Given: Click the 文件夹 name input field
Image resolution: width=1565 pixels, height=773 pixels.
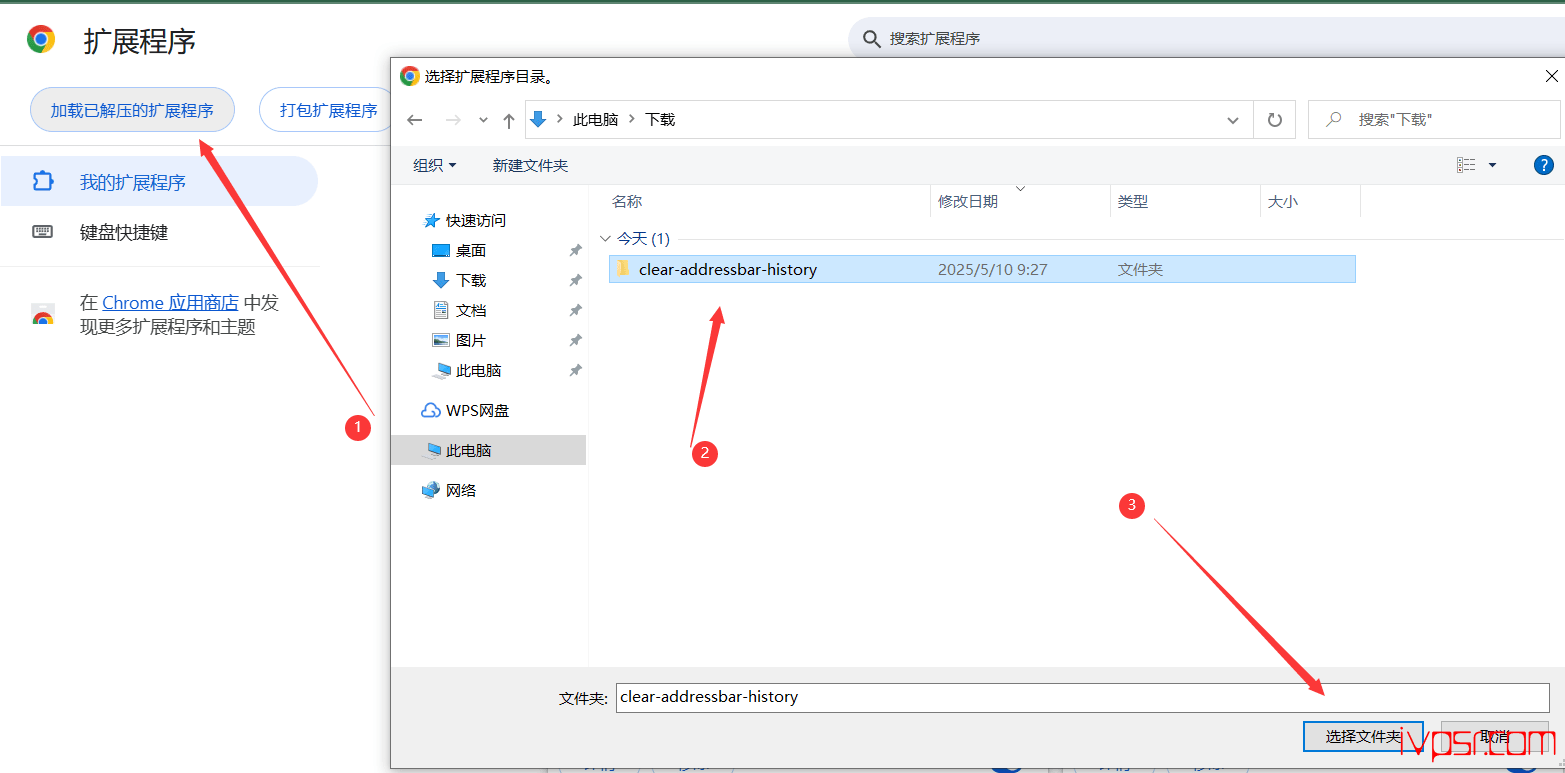Looking at the screenshot, I should [1082, 697].
